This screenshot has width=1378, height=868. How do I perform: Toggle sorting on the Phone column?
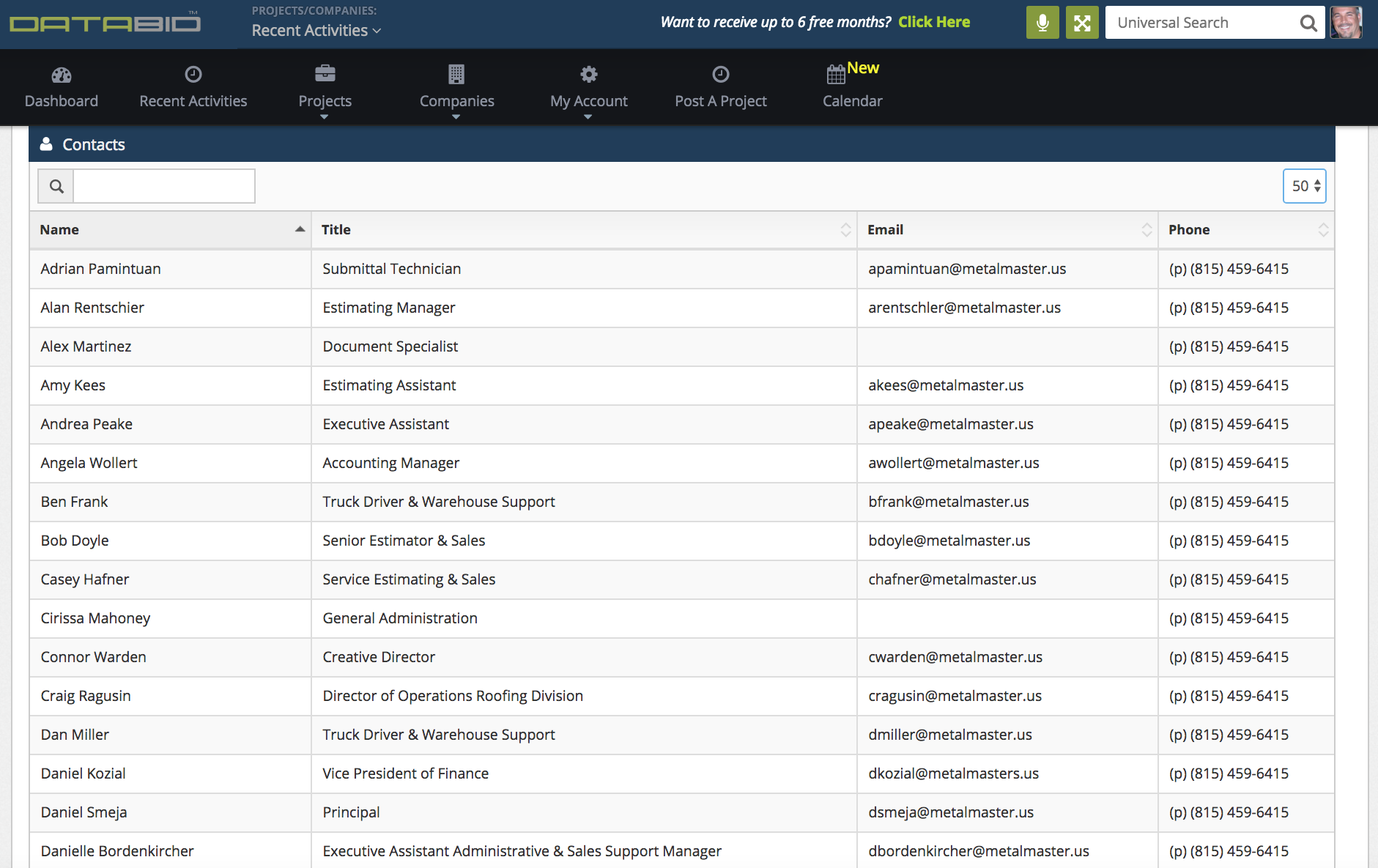[x=1323, y=229]
